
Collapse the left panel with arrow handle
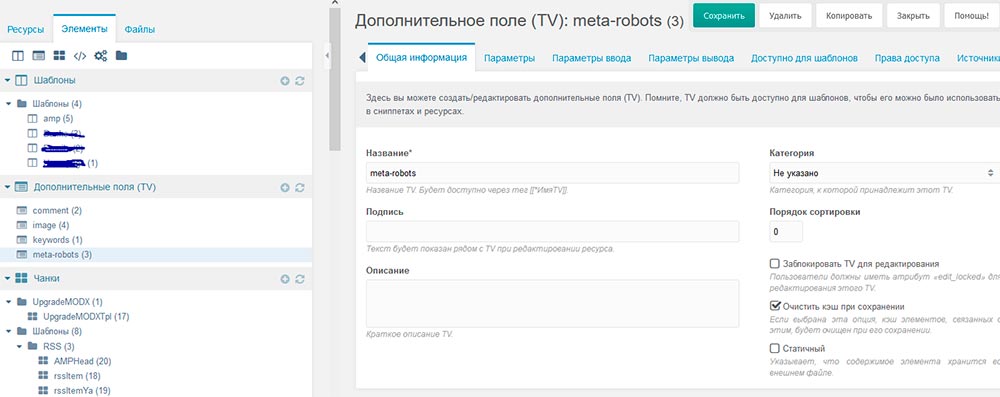[328, 56]
